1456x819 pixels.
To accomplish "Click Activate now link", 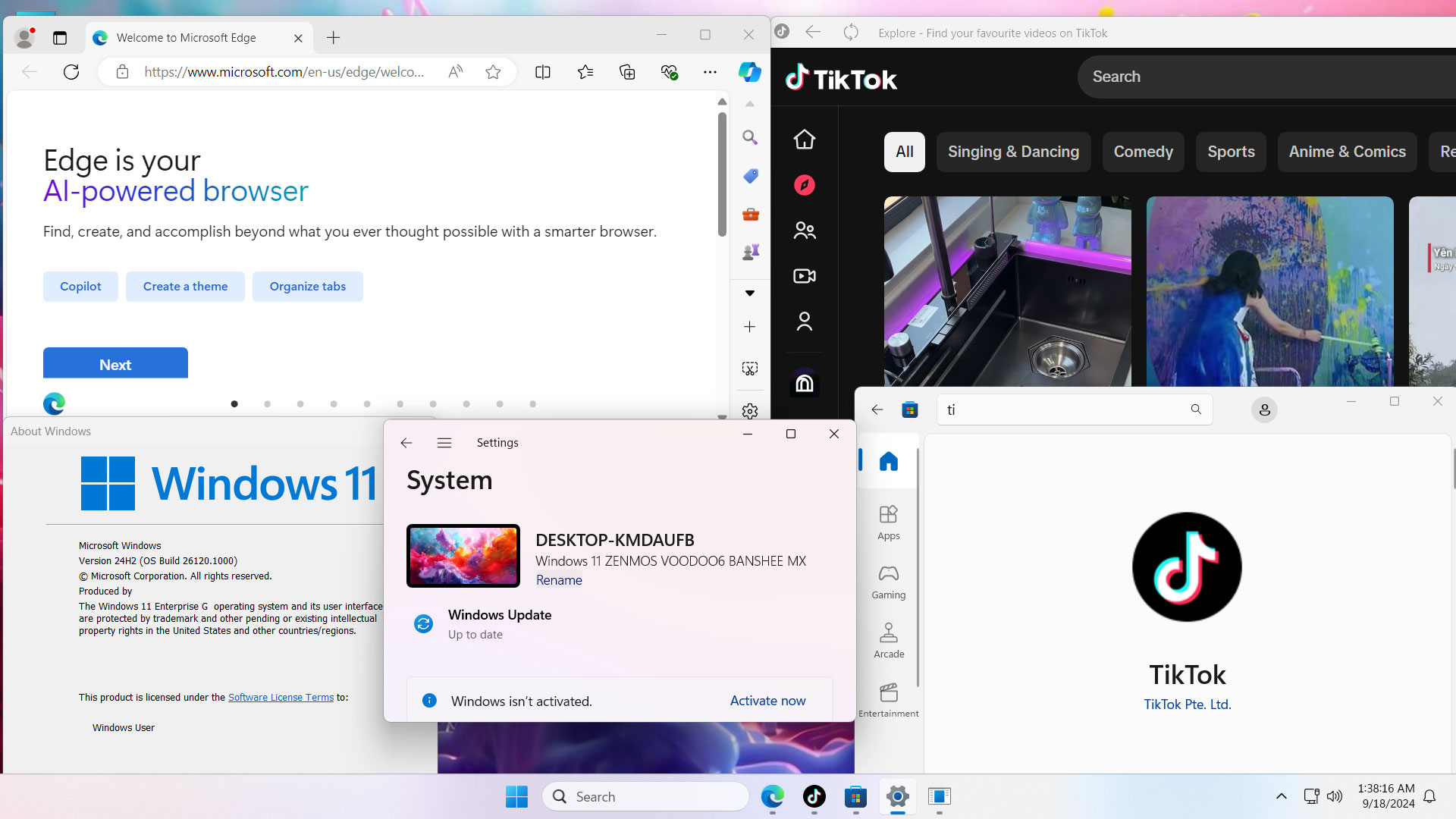I will point(767,701).
